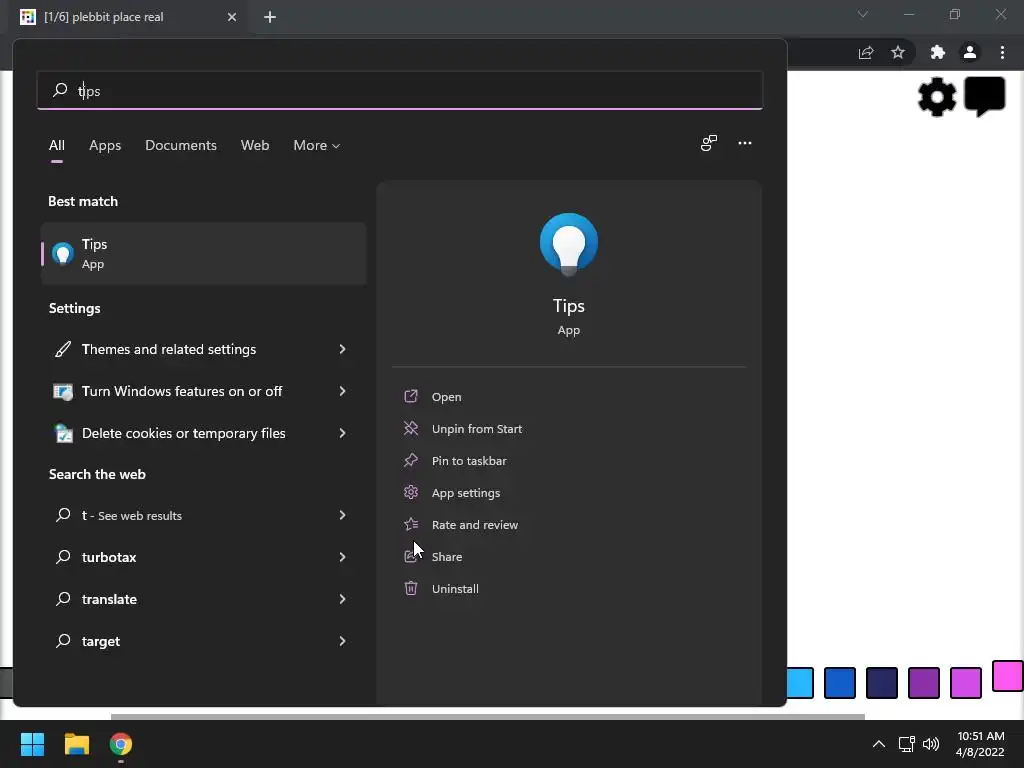
Task: Show hidden system tray icons
Action: (879, 744)
